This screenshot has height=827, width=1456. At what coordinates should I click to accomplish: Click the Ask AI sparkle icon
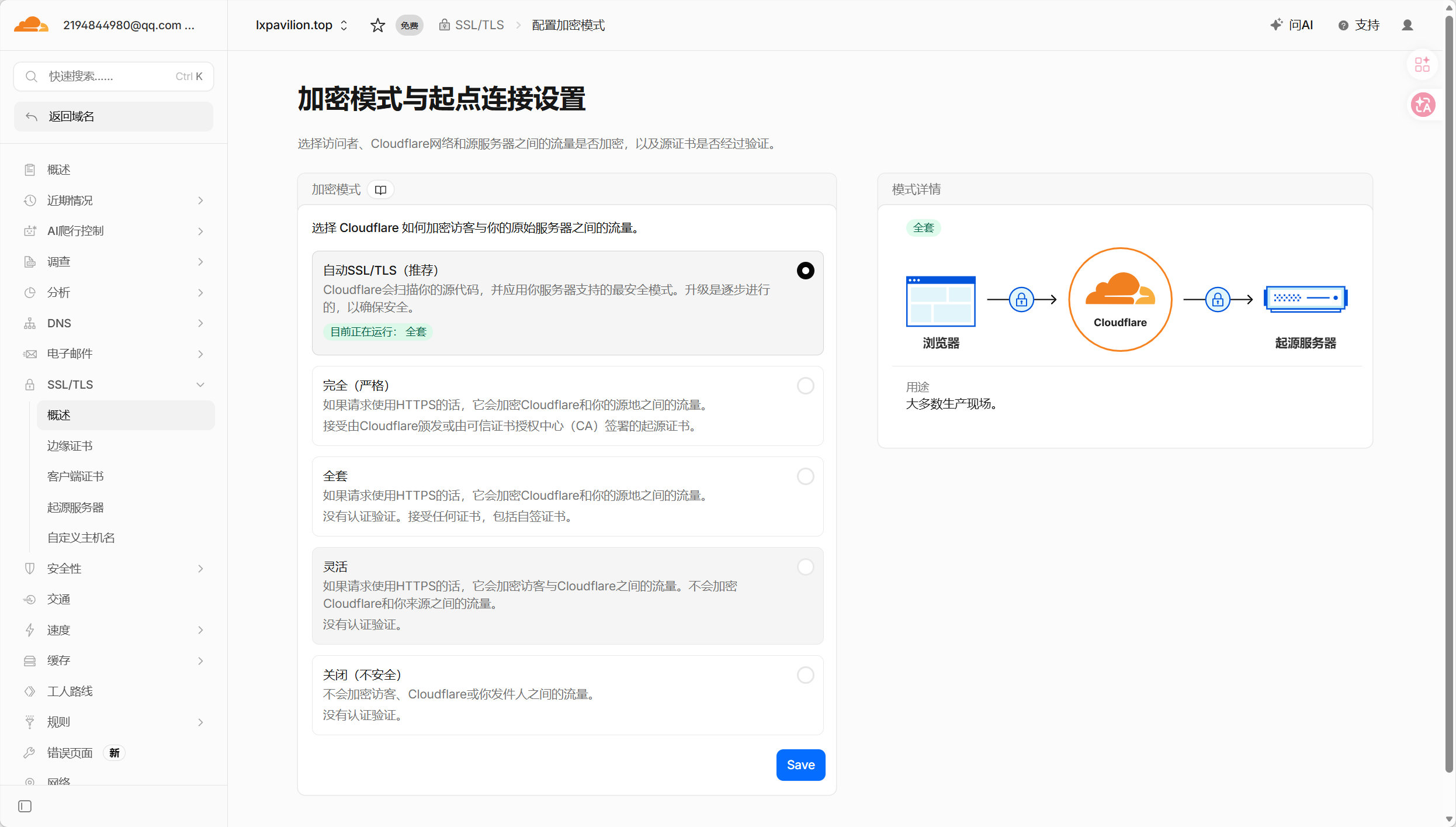1276,25
